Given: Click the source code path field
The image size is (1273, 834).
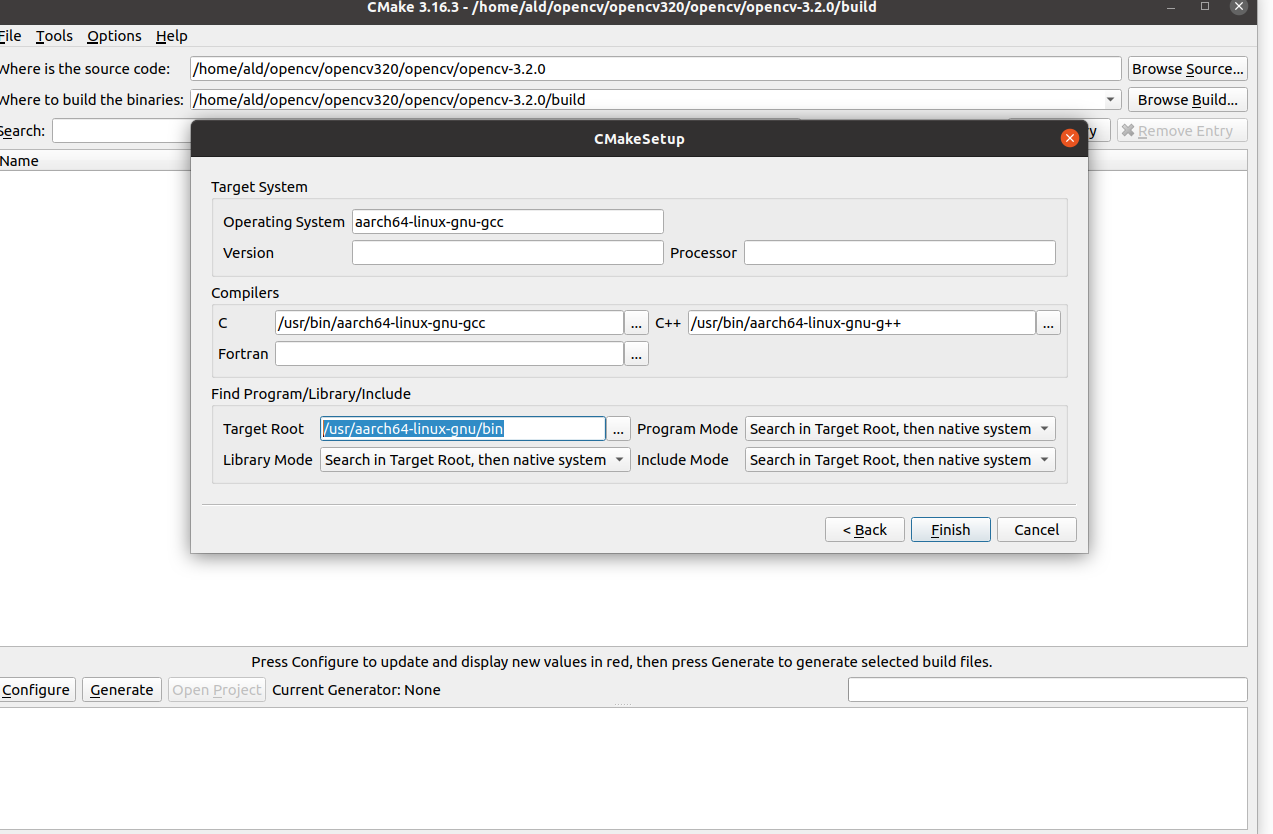Looking at the screenshot, I should coord(656,69).
